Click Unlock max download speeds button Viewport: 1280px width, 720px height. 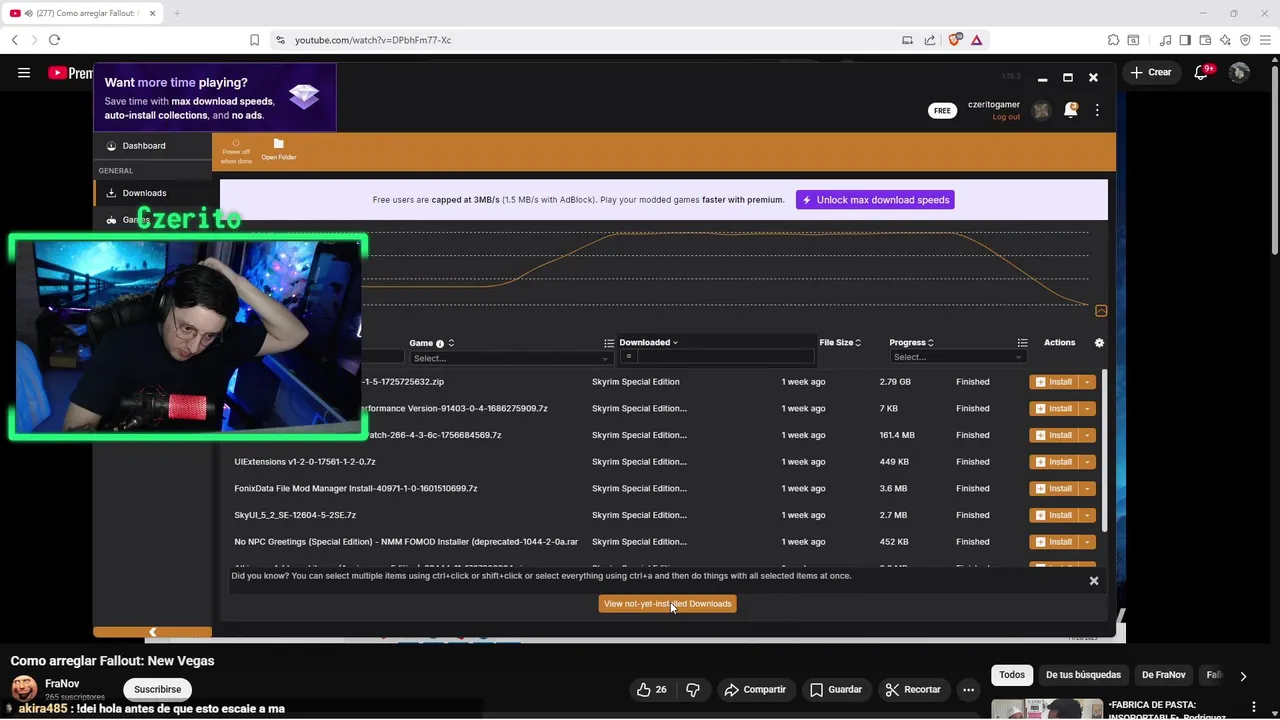pyautogui.click(x=875, y=200)
